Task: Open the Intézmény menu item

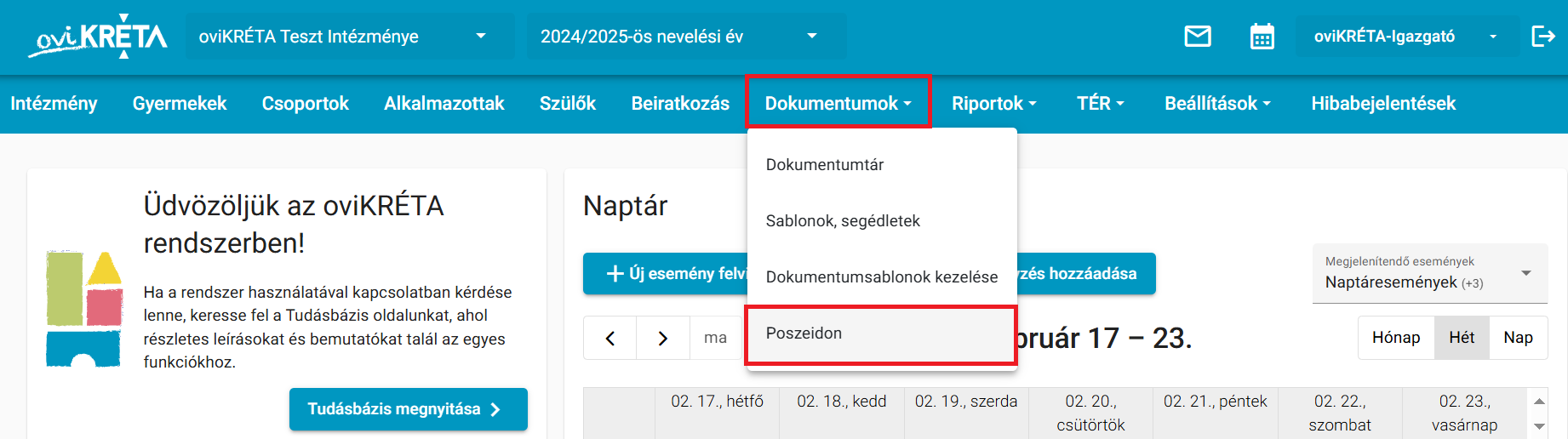Action: coord(54,104)
